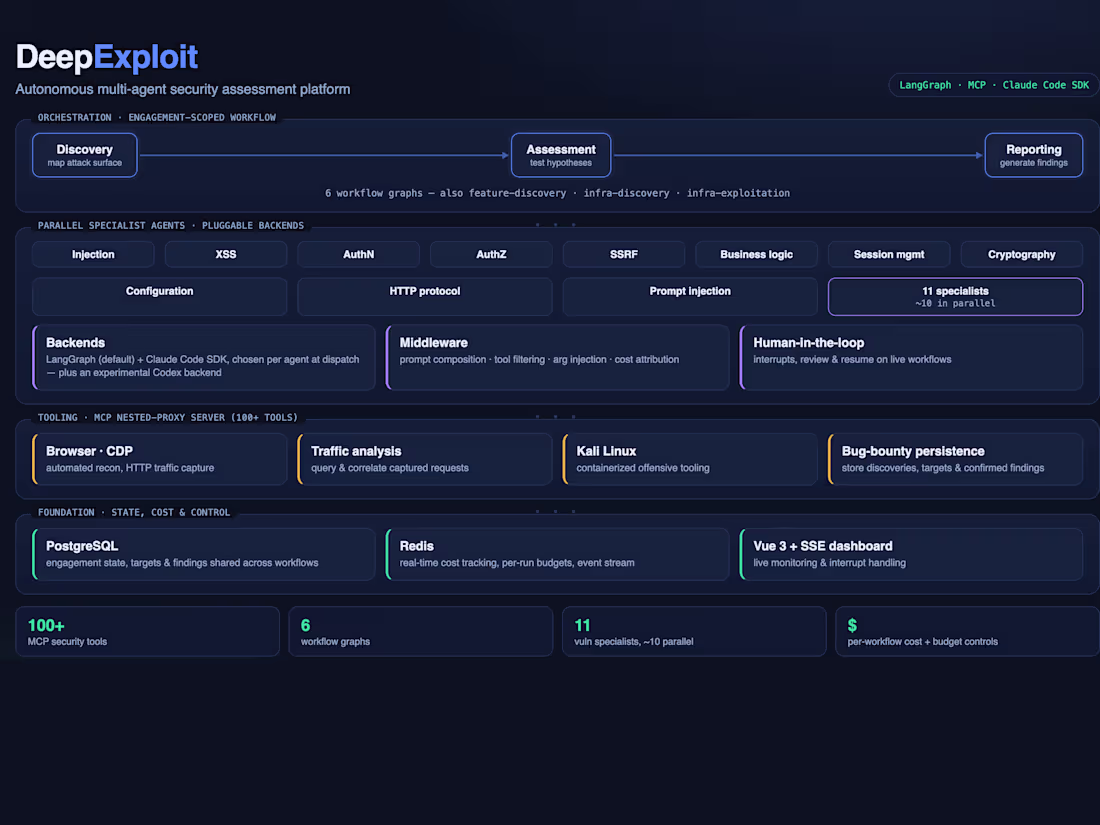Open the Session mgmt specialist agent
Screen dimensions: 1100x825
[889, 254]
